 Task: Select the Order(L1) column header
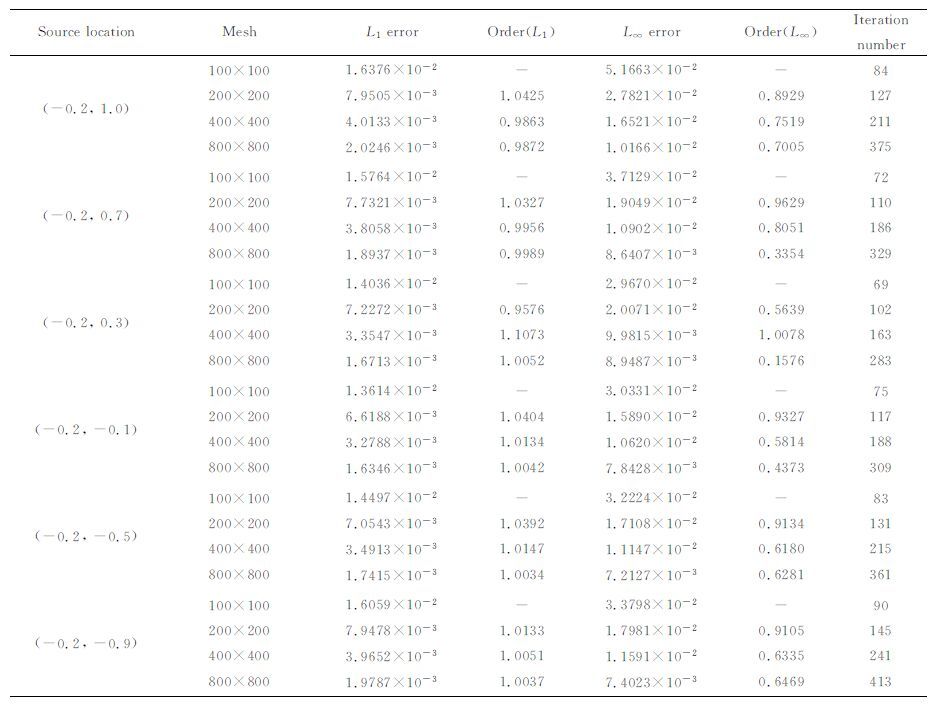point(521,32)
